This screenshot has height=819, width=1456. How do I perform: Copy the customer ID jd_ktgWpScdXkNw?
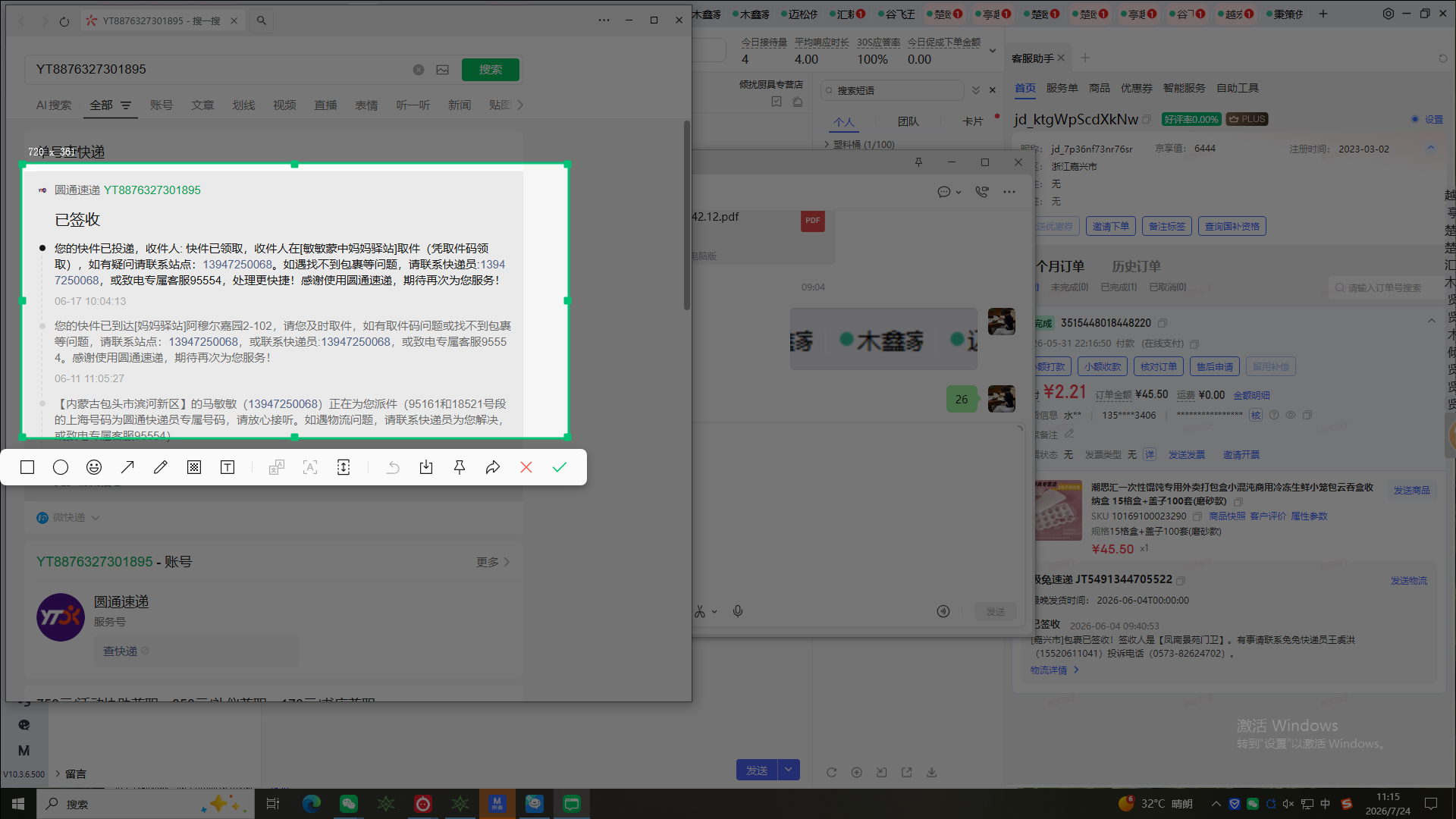(1147, 119)
